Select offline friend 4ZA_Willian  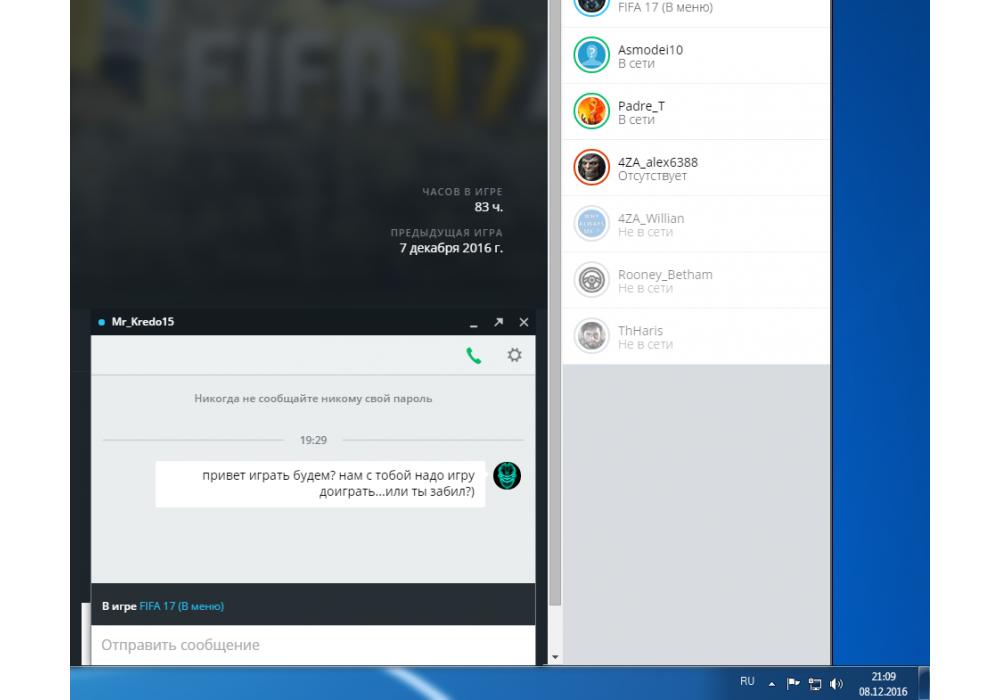(x=696, y=224)
